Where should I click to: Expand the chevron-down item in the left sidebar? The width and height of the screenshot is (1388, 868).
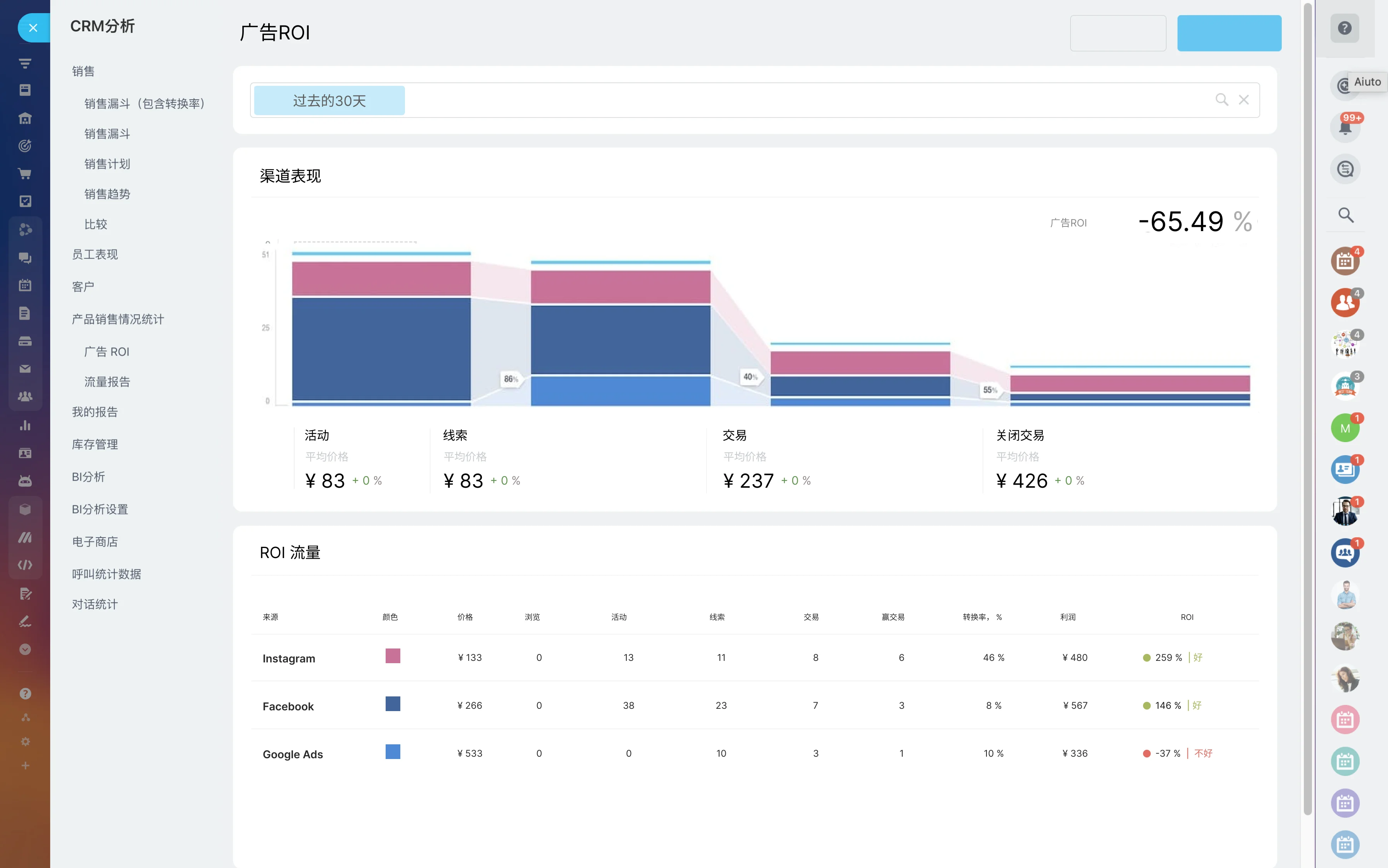tap(25, 649)
